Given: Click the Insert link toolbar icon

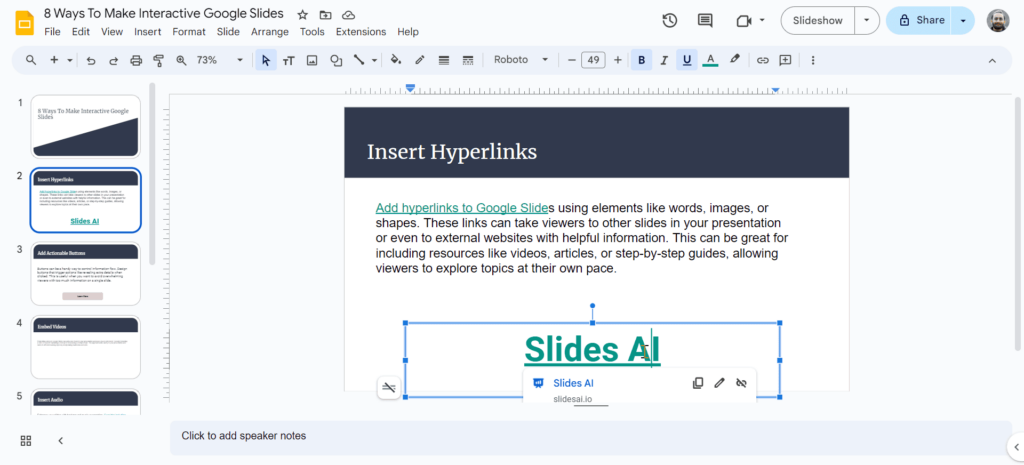Looking at the screenshot, I should pos(762,60).
